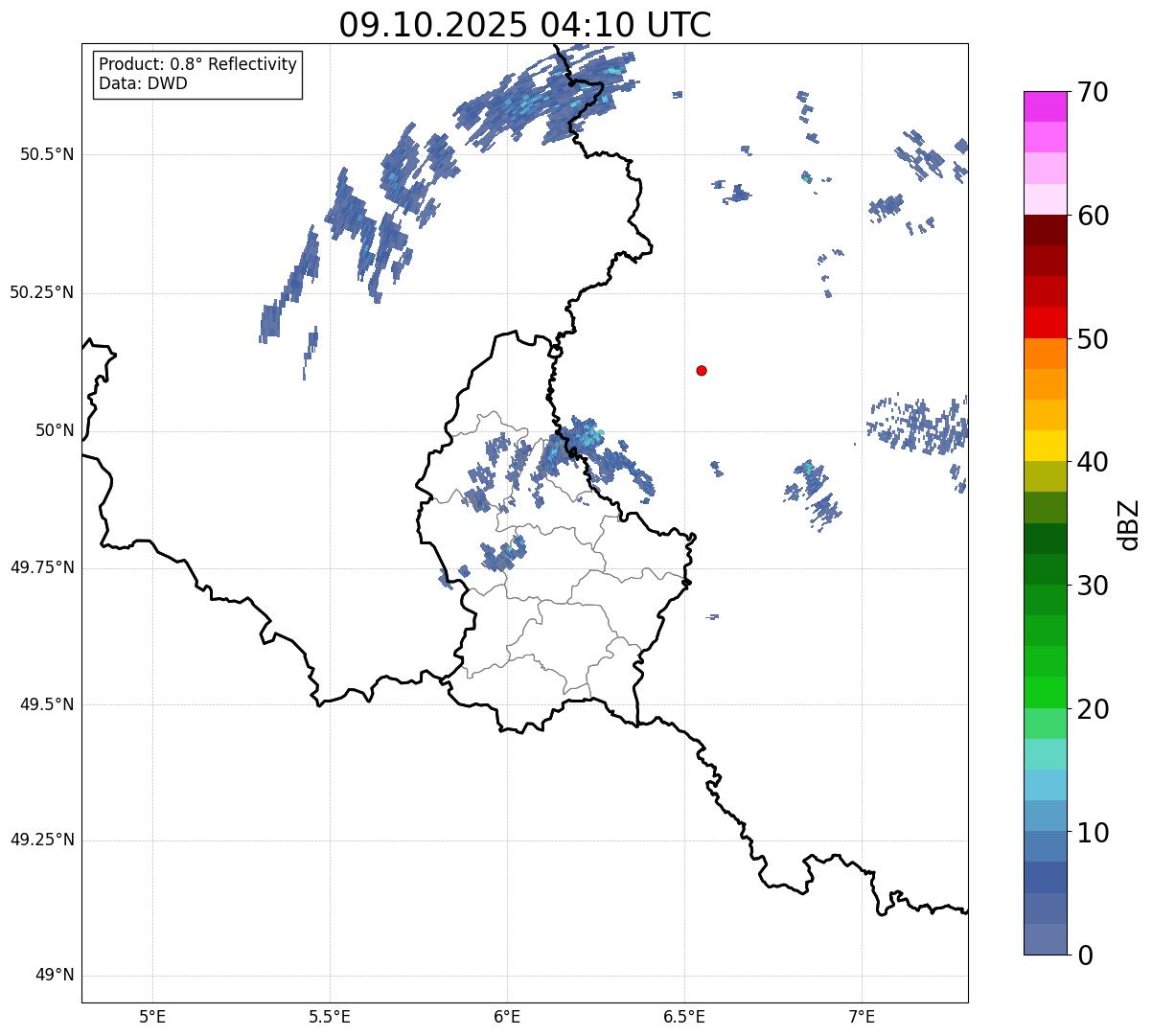Image resolution: width=1152 pixels, height=1036 pixels.
Task: Click the bright red colorbar swatch below 50
Action: 1045,323
